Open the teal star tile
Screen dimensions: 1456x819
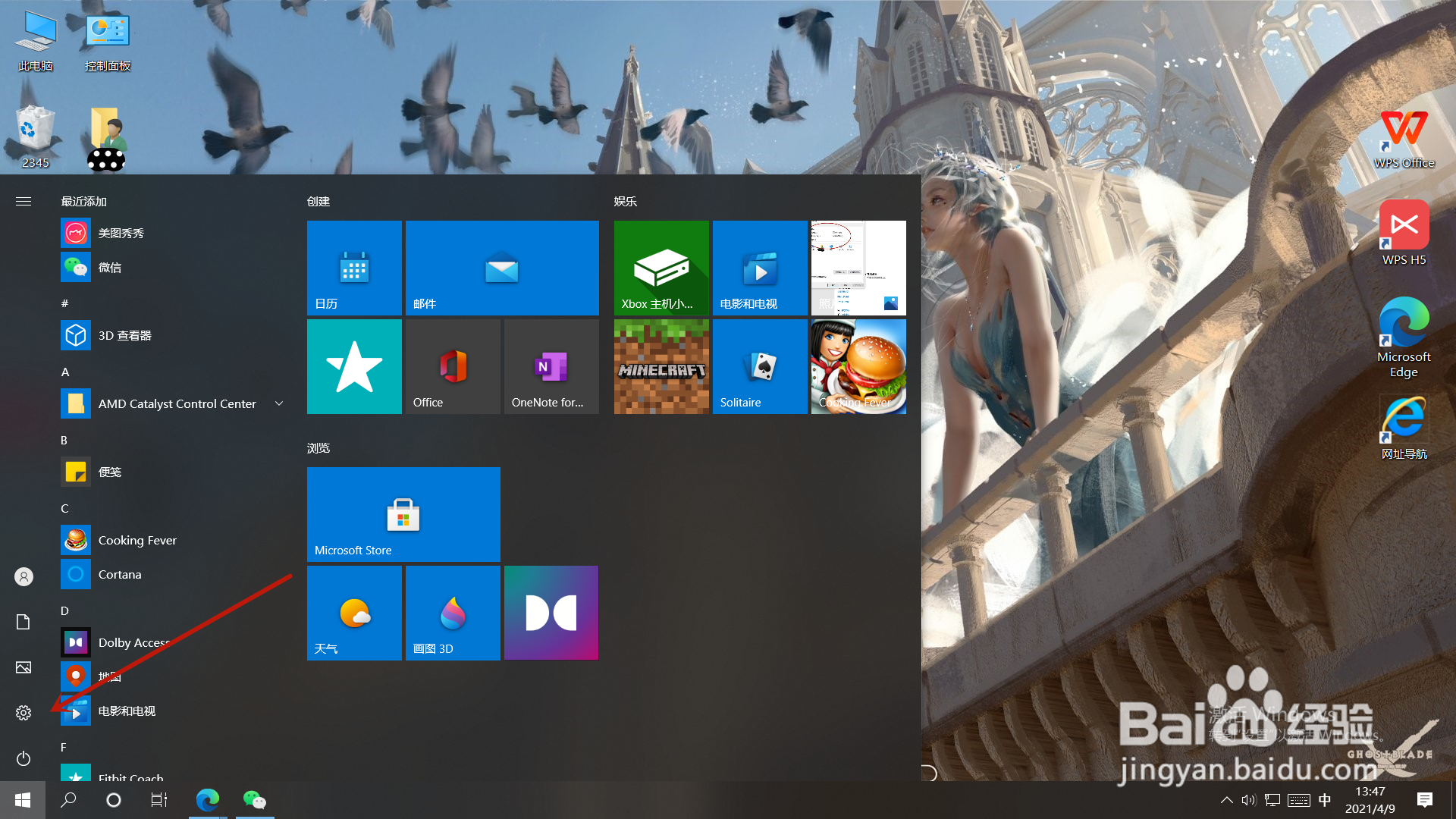coord(354,366)
